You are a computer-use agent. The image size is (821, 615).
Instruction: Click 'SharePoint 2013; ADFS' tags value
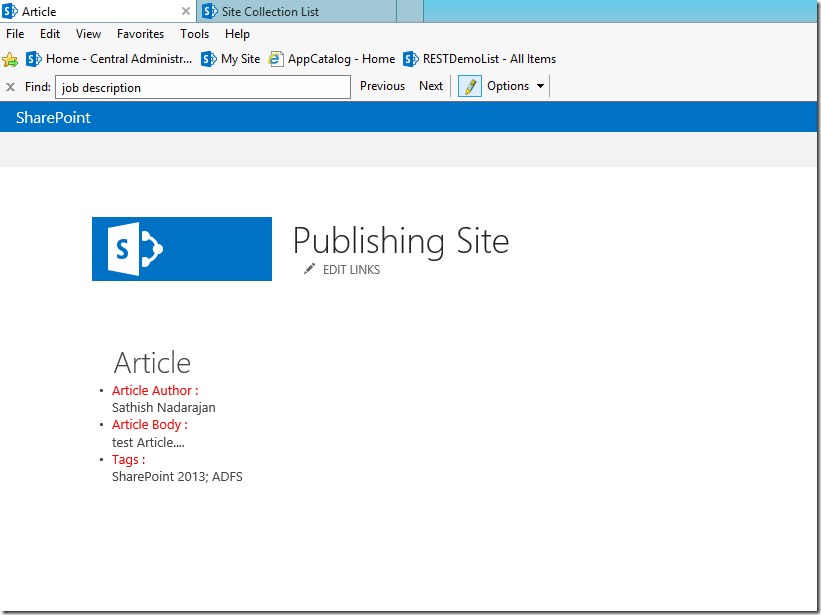coord(177,477)
